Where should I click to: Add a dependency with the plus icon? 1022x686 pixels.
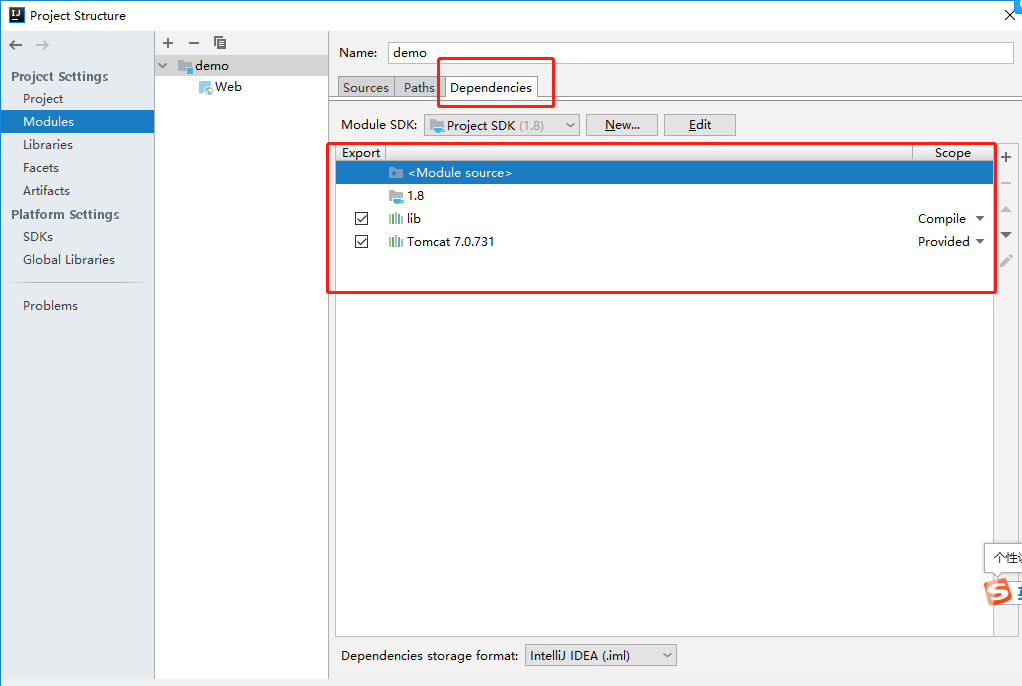click(x=1006, y=157)
